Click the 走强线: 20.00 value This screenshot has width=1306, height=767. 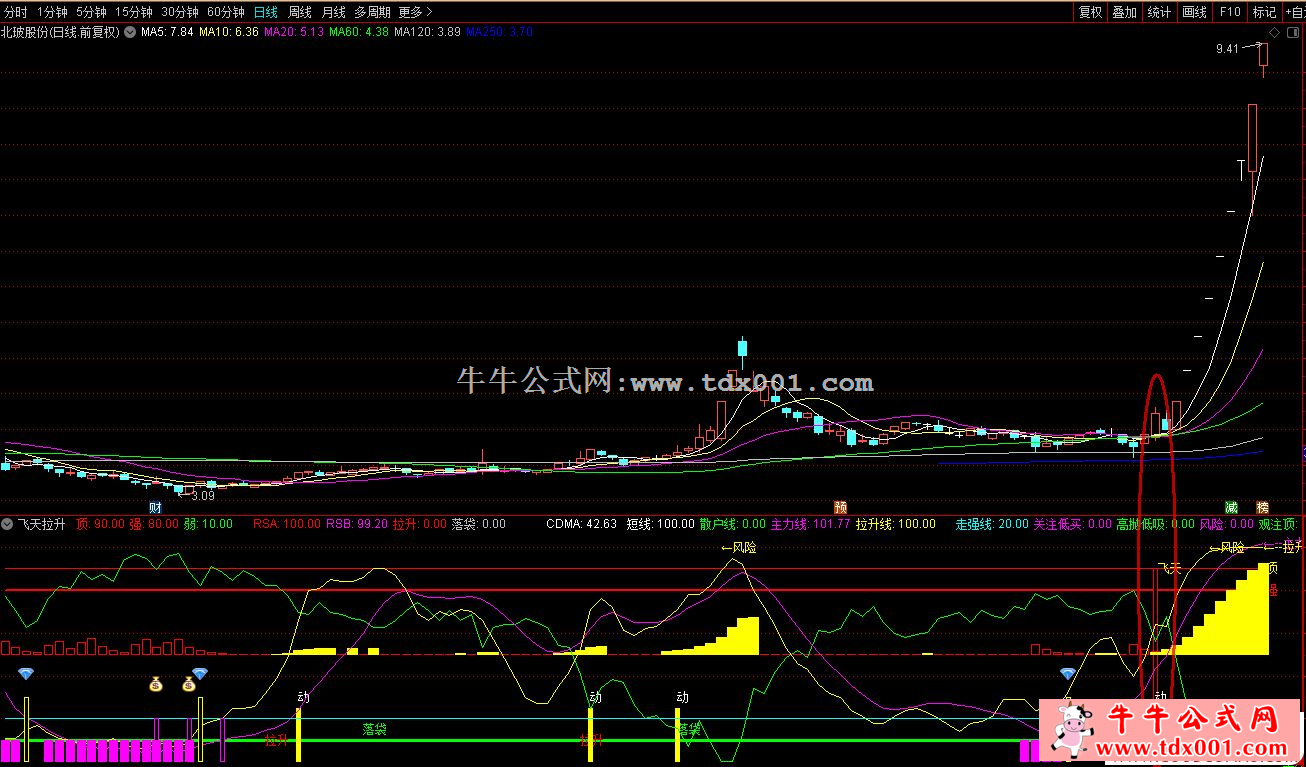click(991, 523)
